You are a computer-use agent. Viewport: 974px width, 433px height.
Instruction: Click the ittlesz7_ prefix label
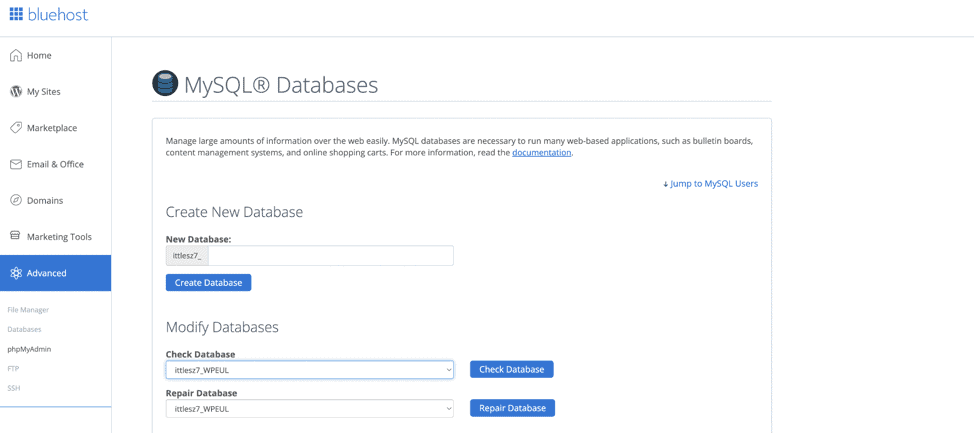click(187, 256)
